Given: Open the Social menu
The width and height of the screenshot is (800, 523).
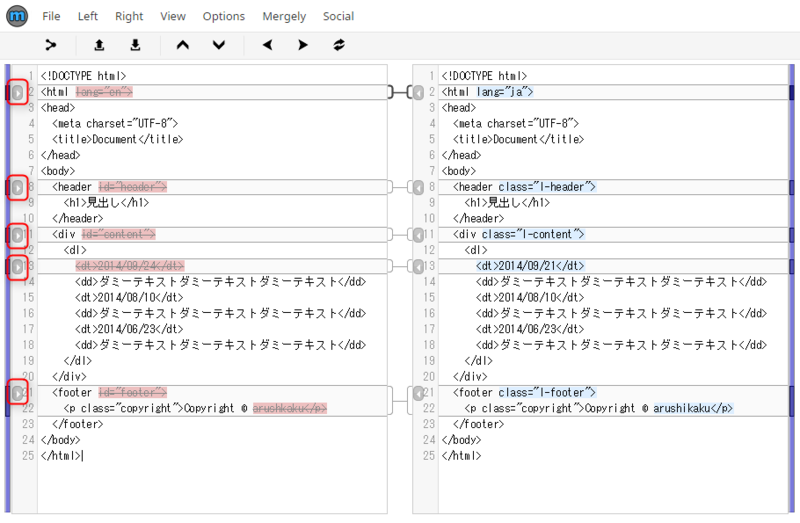Looking at the screenshot, I should [338, 16].
